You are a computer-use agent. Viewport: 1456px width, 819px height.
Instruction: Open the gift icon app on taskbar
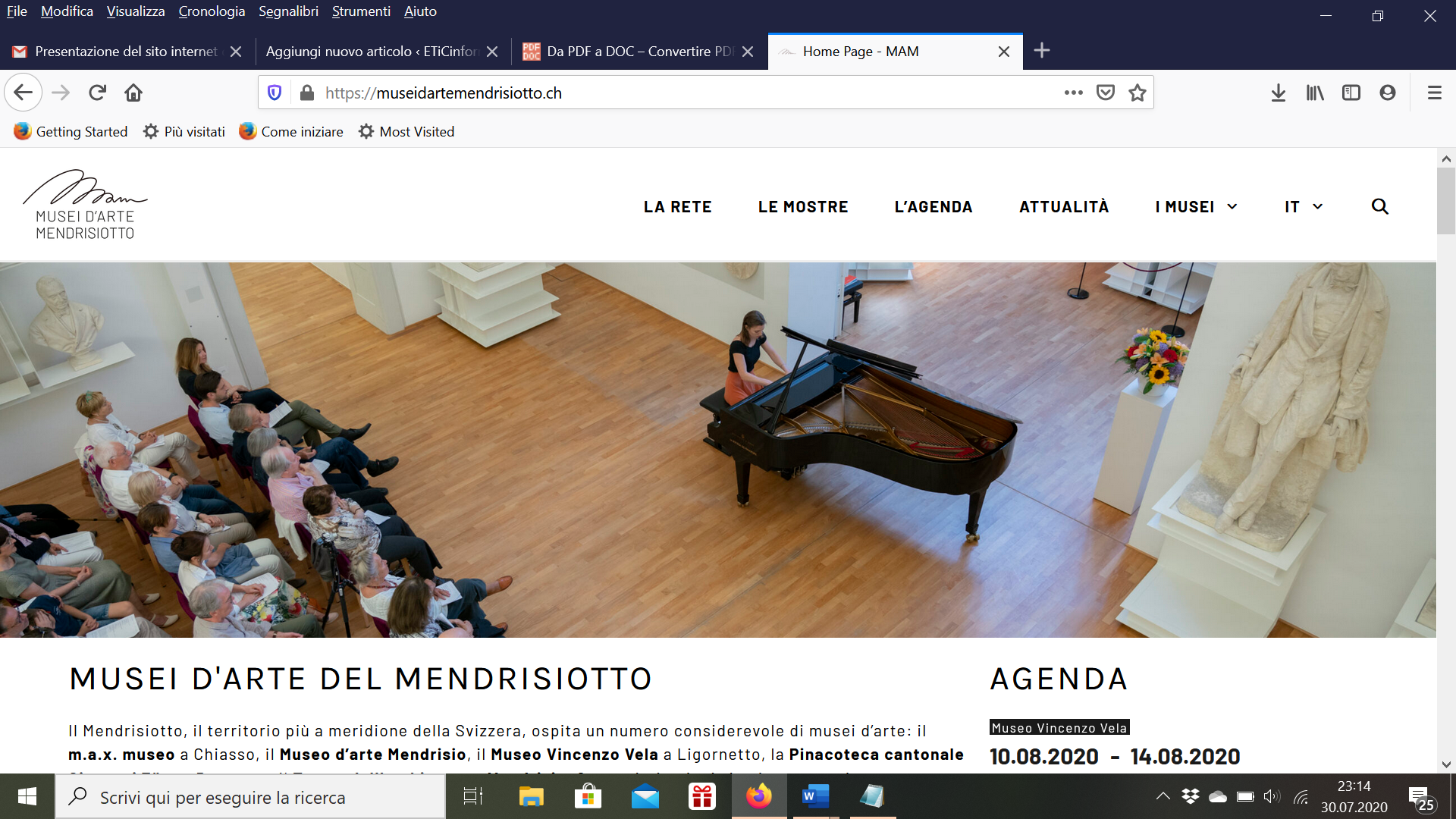702,796
